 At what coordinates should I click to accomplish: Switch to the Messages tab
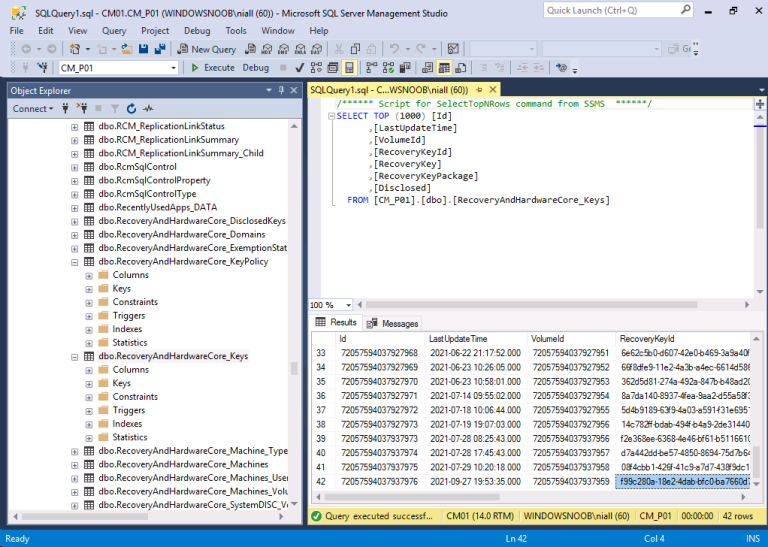click(x=393, y=323)
